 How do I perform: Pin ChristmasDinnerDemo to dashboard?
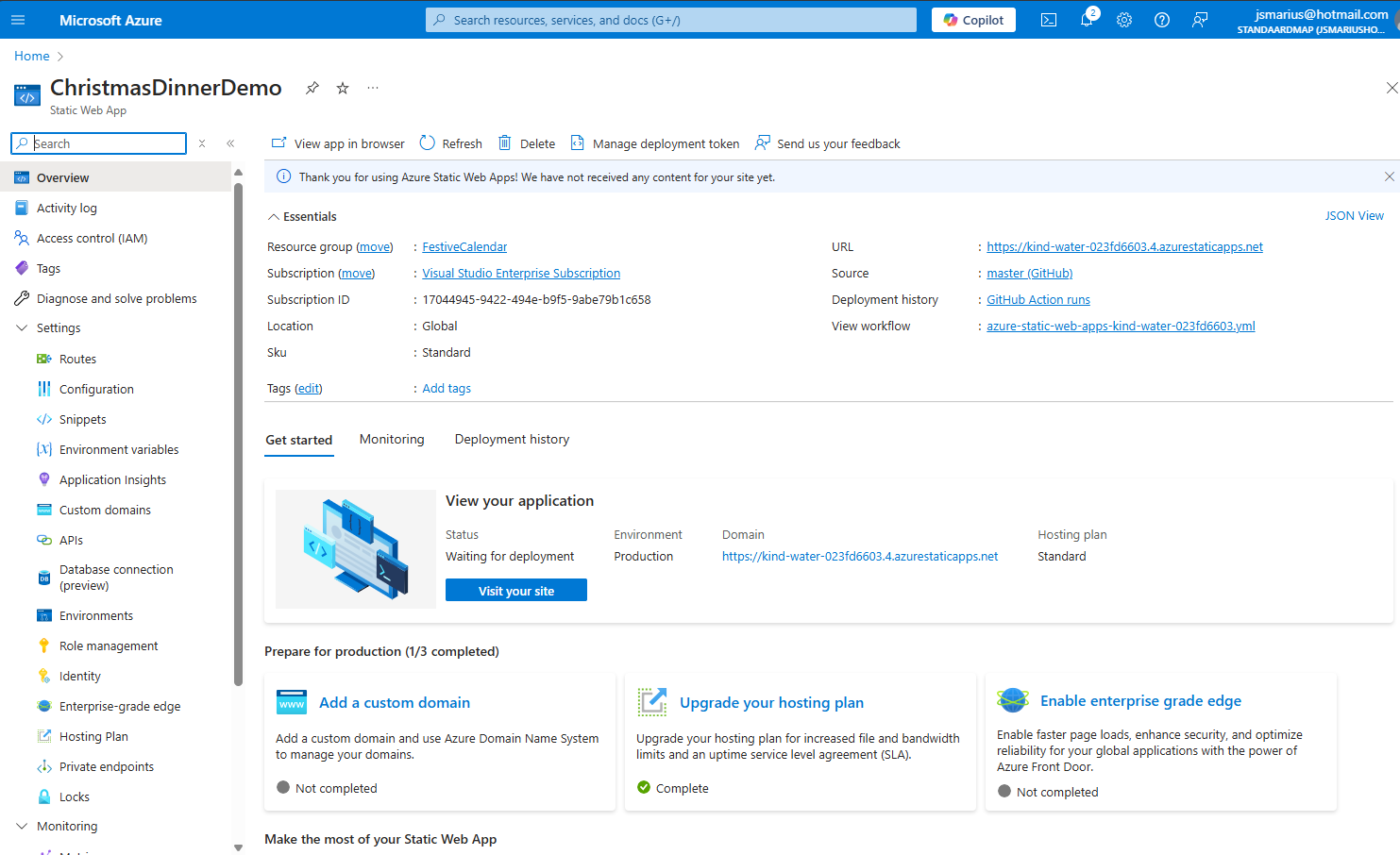pyautogui.click(x=312, y=88)
